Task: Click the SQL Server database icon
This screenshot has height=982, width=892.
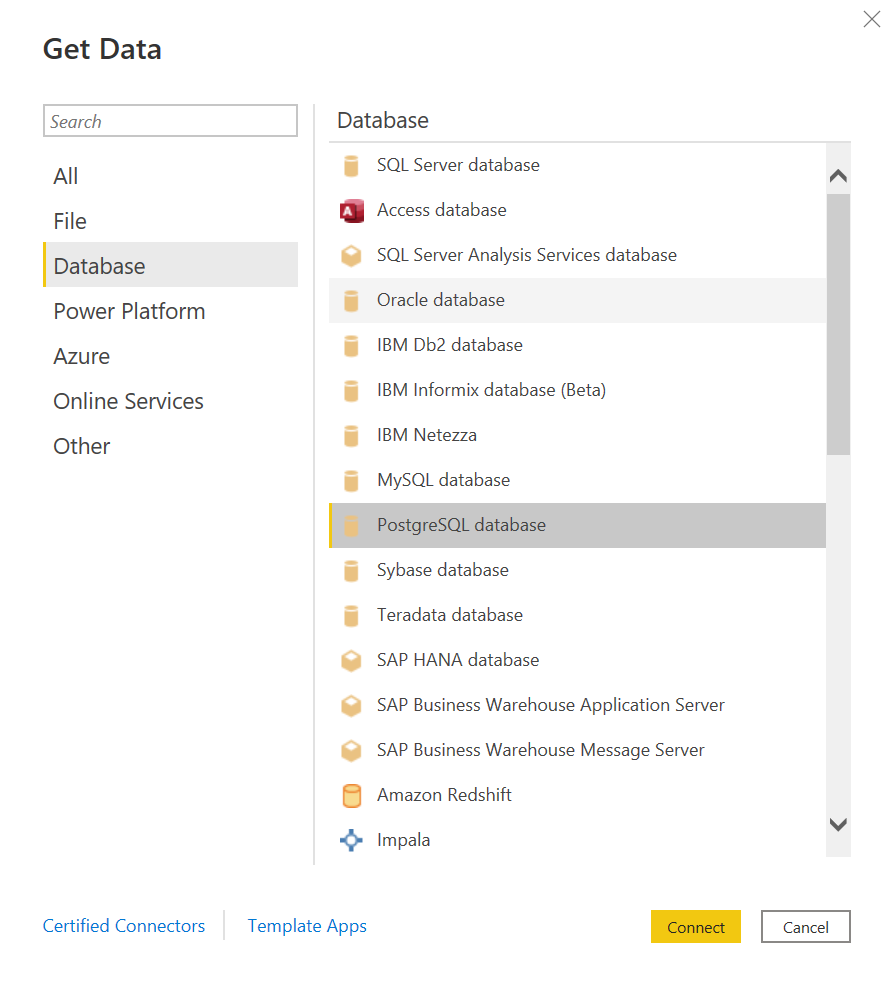Action: click(x=351, y=166)
